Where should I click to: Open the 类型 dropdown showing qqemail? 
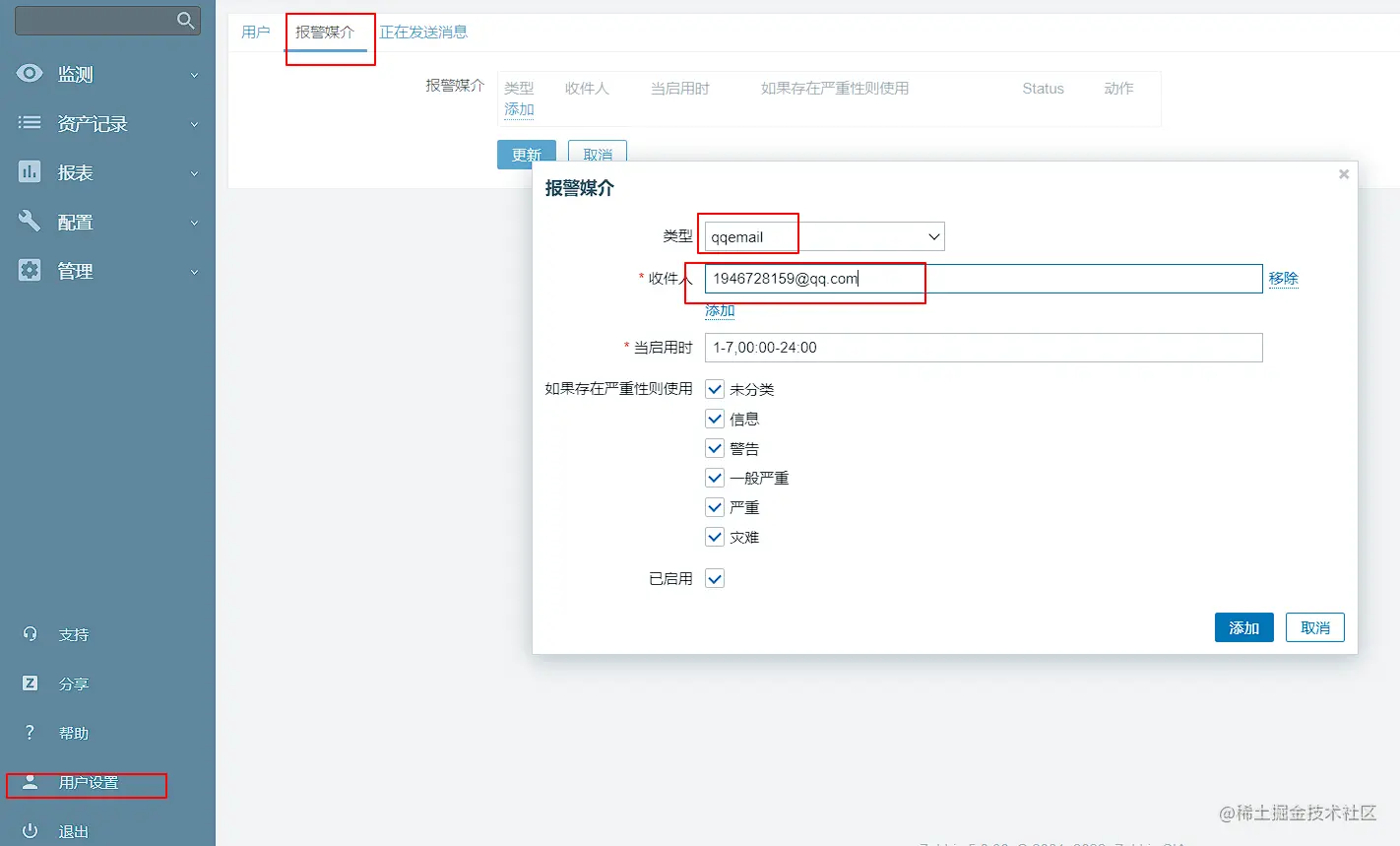click(825, 236)
